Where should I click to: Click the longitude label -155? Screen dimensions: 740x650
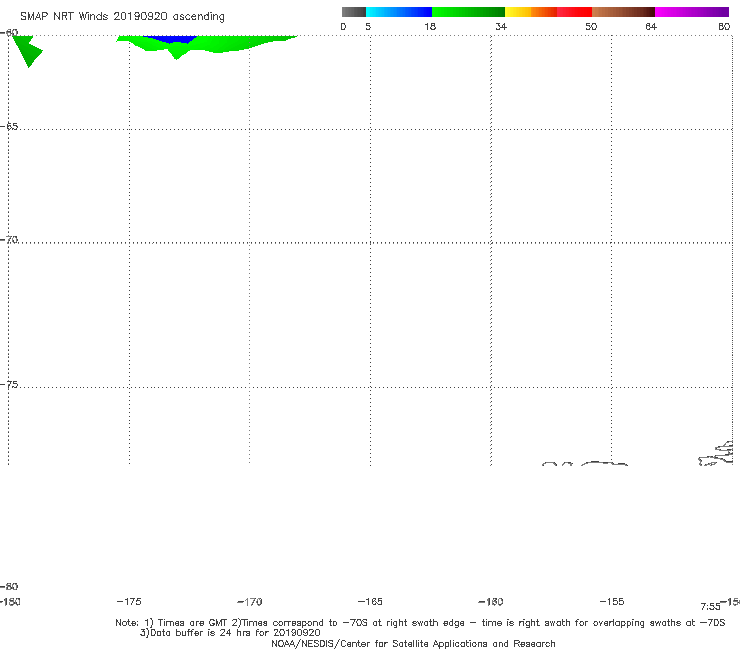[612, 601]
